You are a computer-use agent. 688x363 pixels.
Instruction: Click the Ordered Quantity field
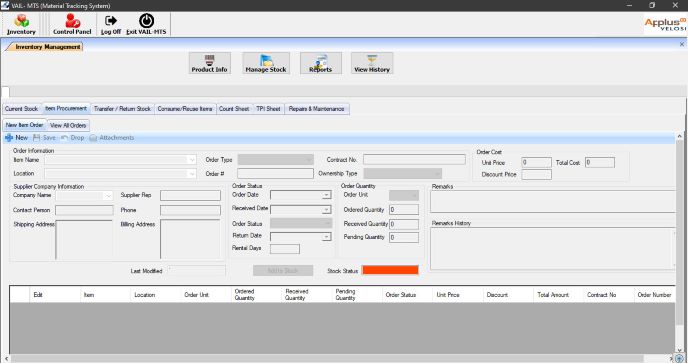(404, 210)
